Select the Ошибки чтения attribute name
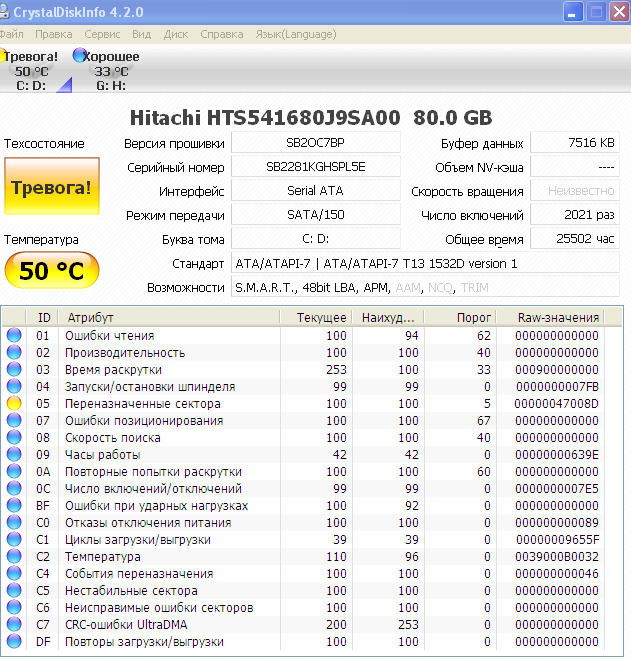 pos(109,335)
